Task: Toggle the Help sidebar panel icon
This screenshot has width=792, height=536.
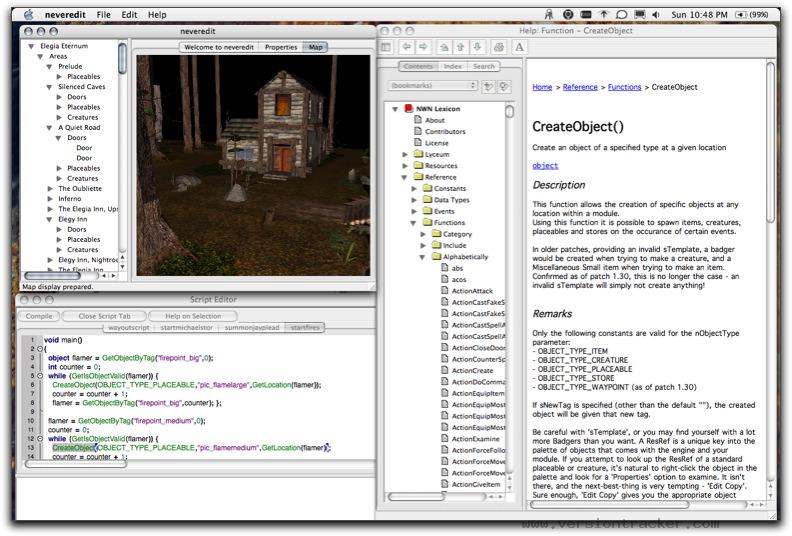Action: (386, 46)
